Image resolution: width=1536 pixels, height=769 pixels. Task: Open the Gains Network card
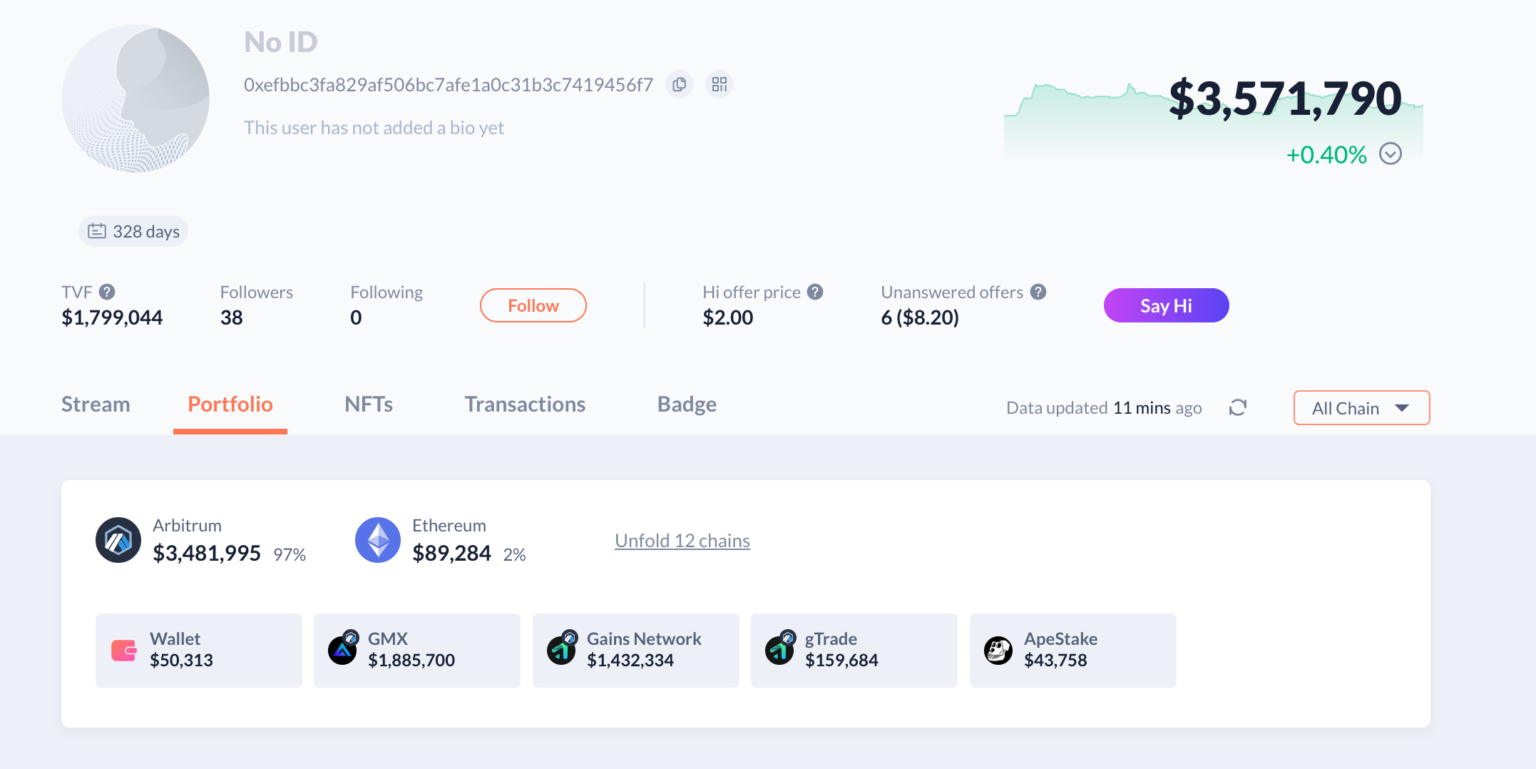pyautogui.click(x=635, y=650)
